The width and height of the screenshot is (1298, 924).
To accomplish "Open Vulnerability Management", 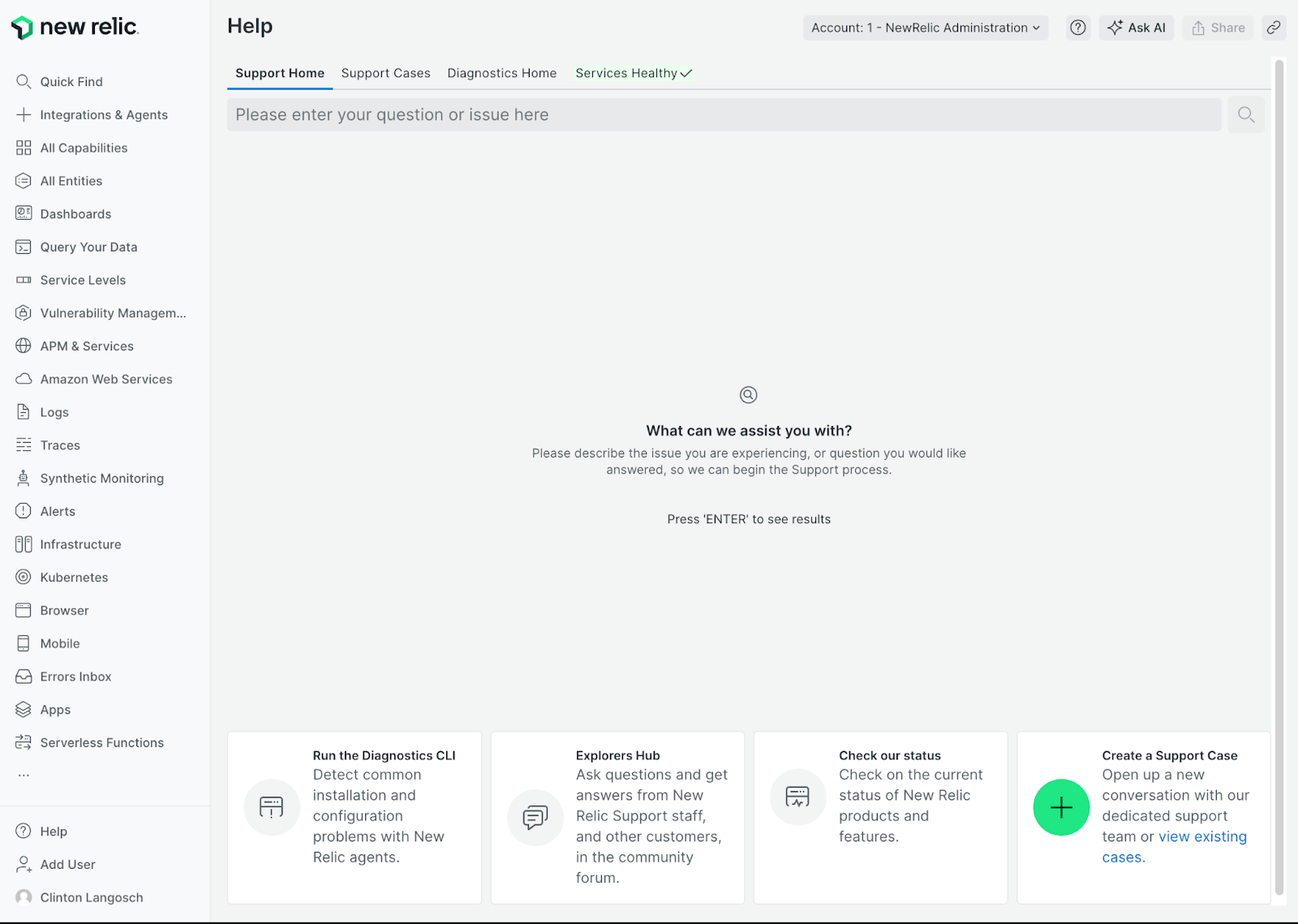I will click(x=114, y=312).
